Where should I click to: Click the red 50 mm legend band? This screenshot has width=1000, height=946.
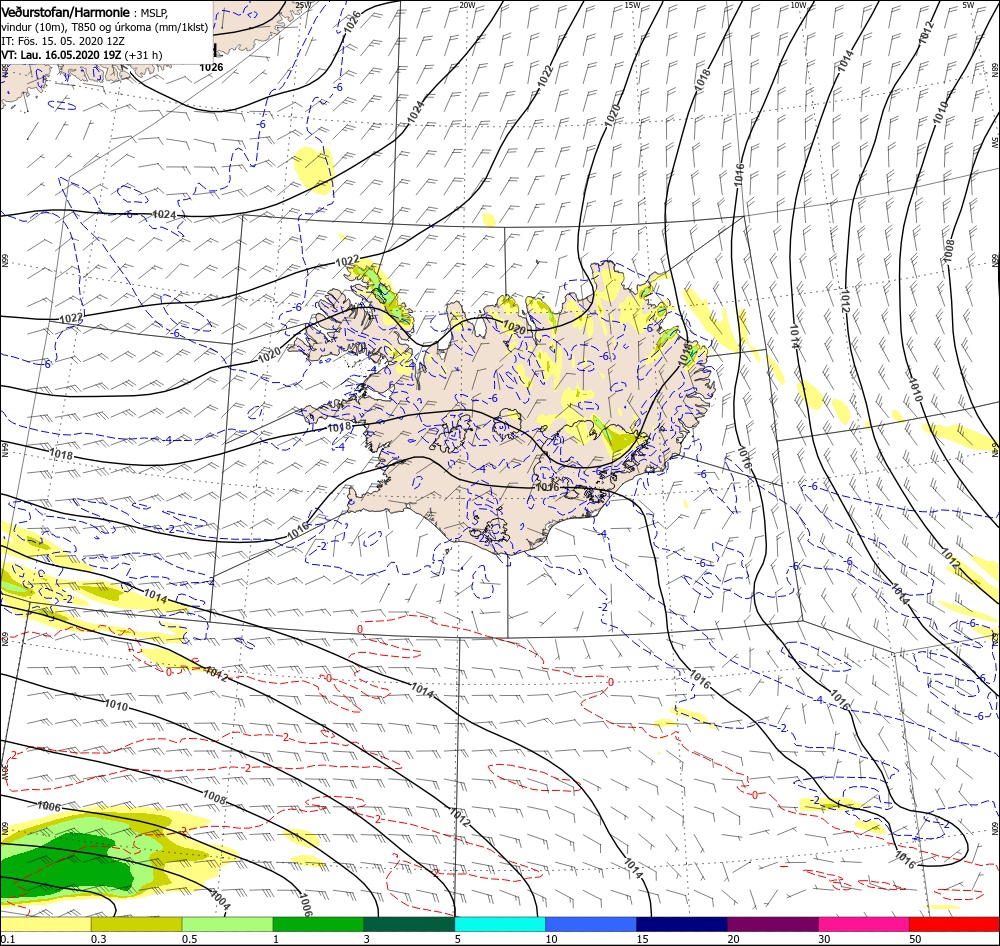(954, 924)
